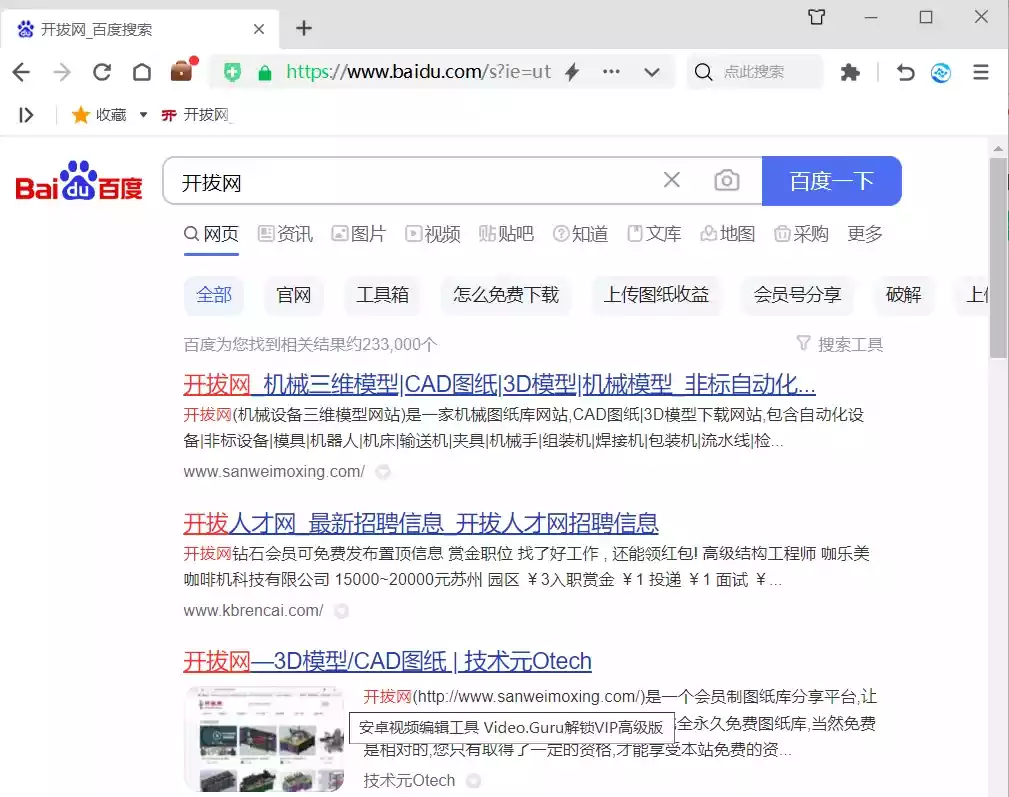Click the 百度一下 search button

click(x=831, y=181)
